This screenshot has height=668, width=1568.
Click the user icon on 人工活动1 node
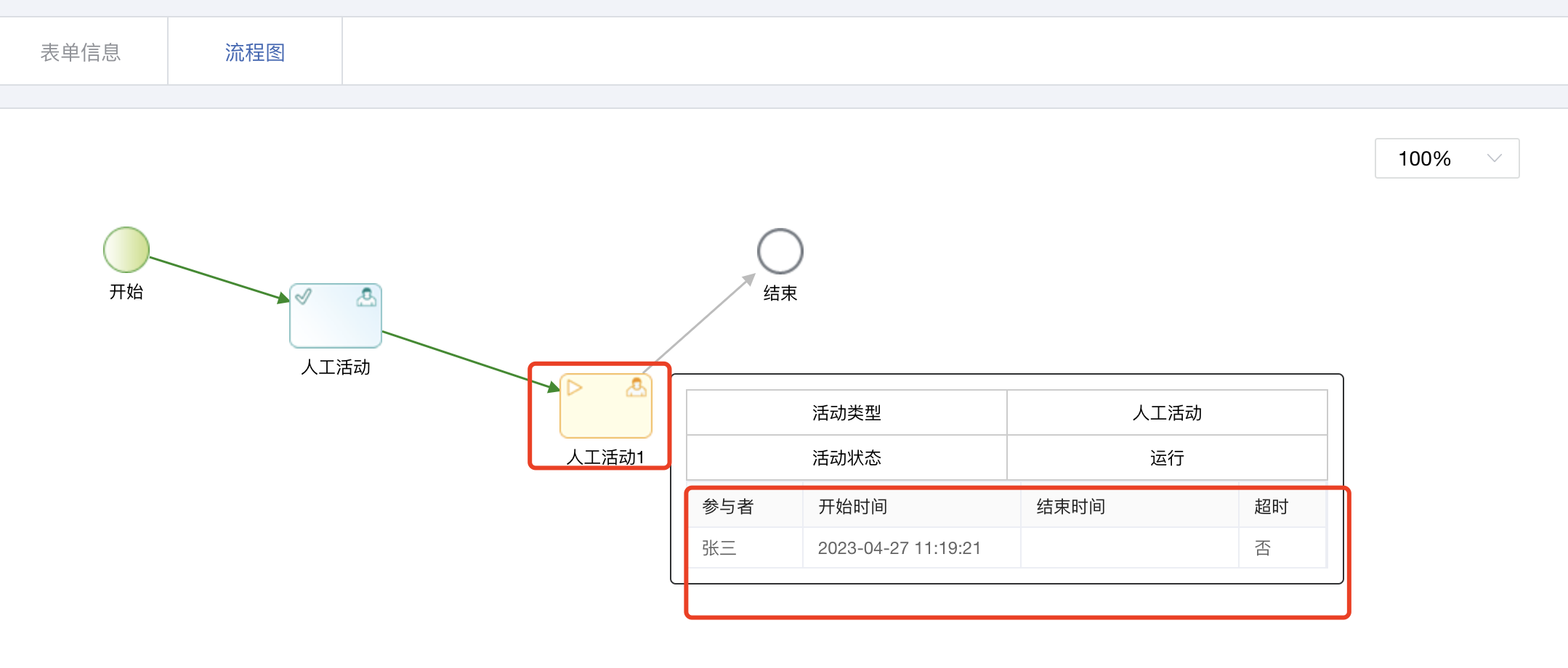[x=637, y=387]
